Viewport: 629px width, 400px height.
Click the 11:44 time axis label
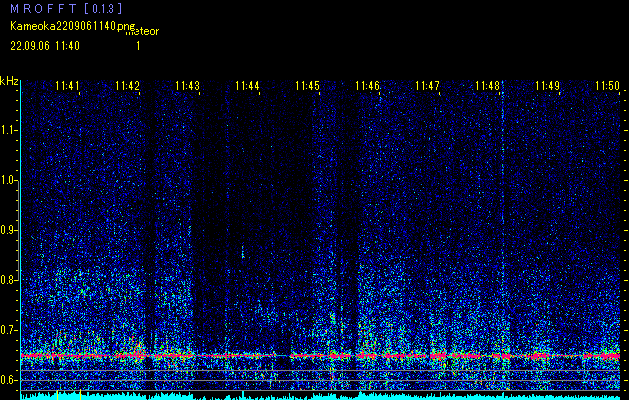coord(247,85)
